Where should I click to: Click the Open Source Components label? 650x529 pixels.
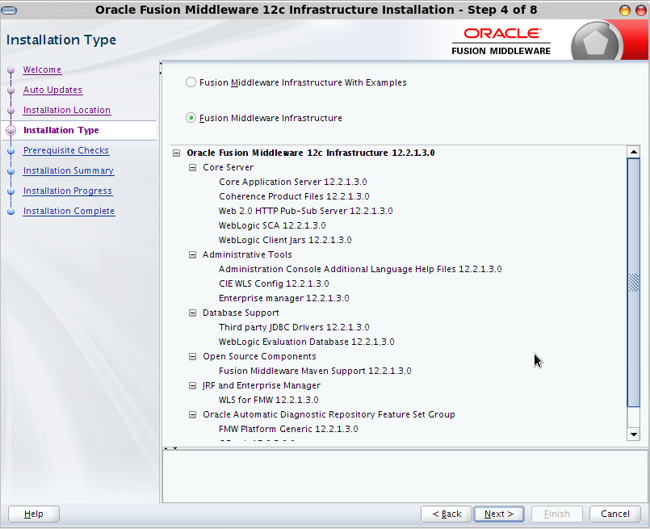coord(259,357)
